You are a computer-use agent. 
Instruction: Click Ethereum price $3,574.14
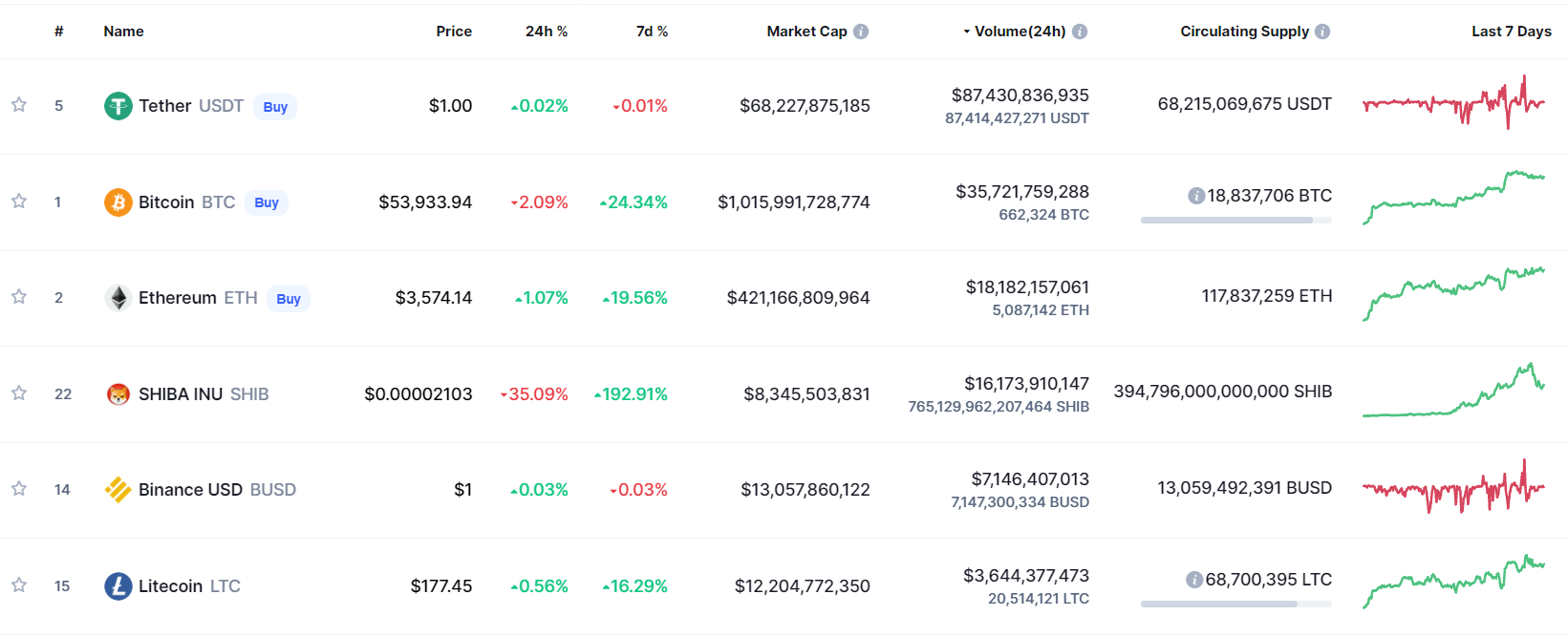pos(434,298)
